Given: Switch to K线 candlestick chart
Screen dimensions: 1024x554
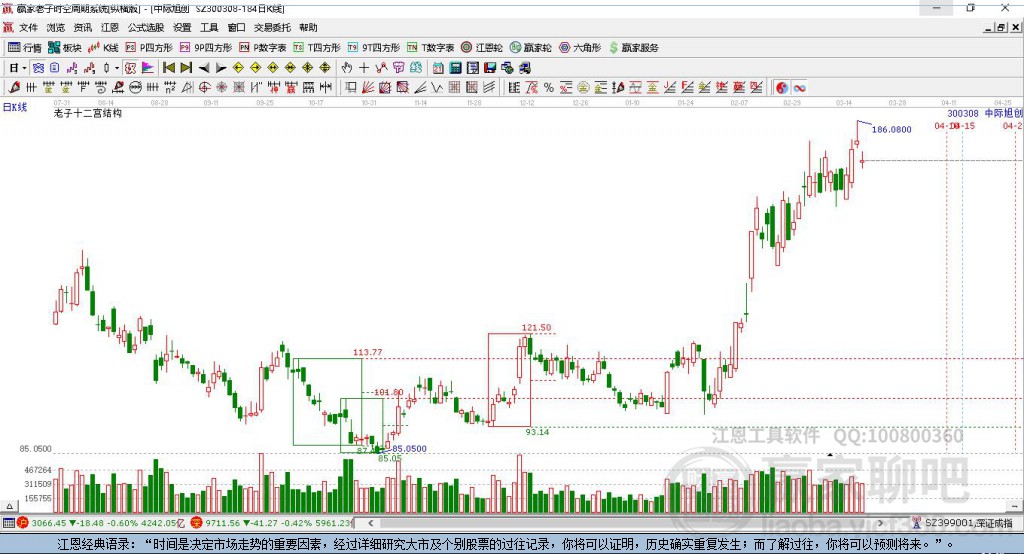Looking at the screenshot, I should pos(103,48).
